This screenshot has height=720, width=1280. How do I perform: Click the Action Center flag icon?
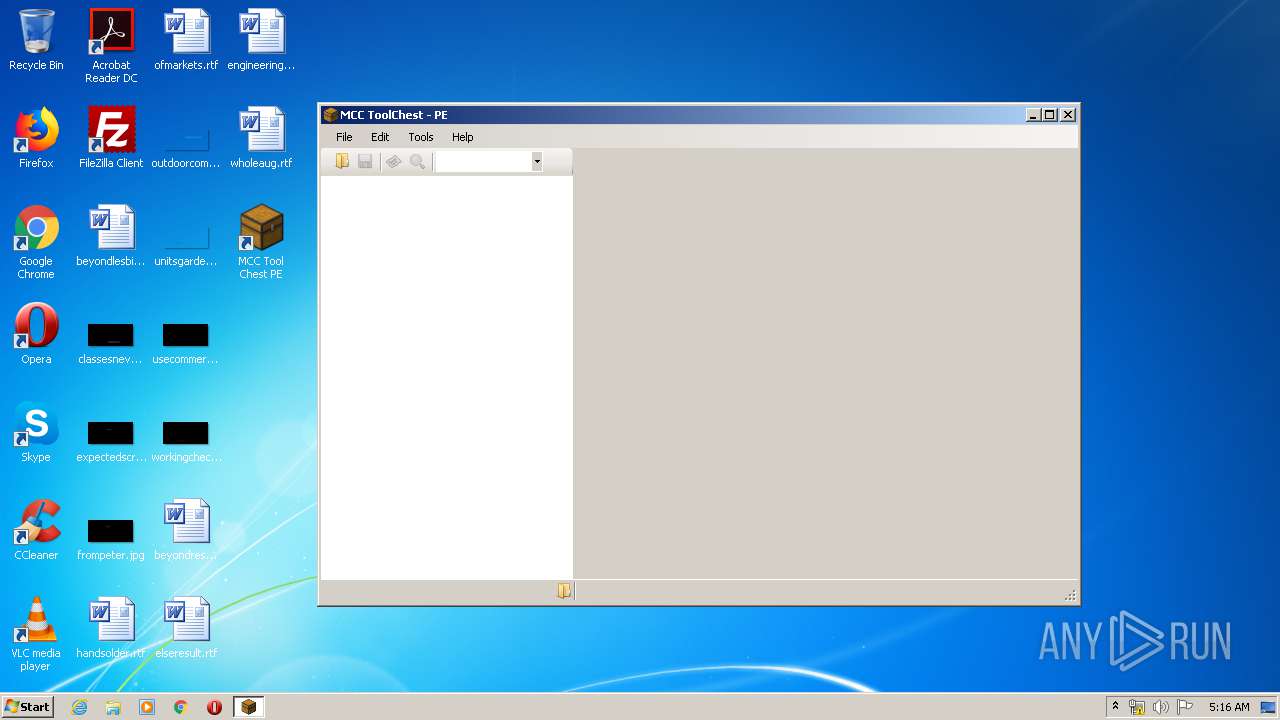click(1185, 707)
